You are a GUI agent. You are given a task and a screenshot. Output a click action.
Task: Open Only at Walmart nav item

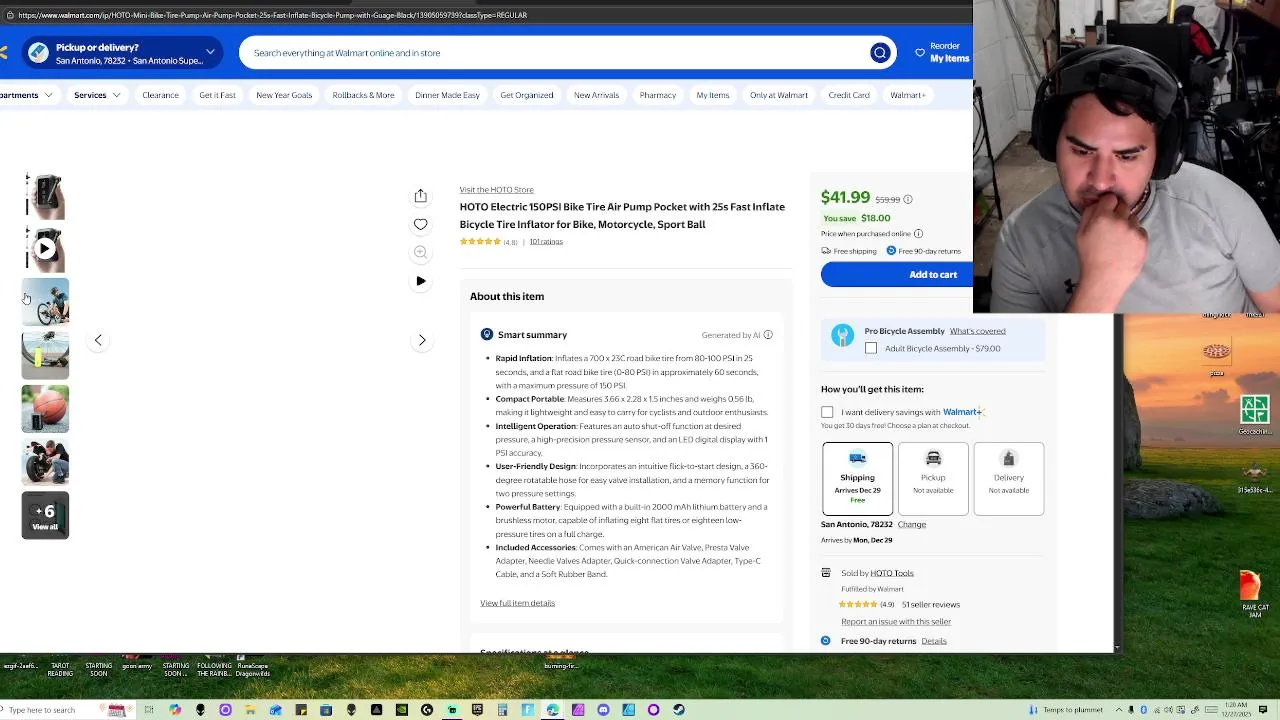click(x=778, y=95)
